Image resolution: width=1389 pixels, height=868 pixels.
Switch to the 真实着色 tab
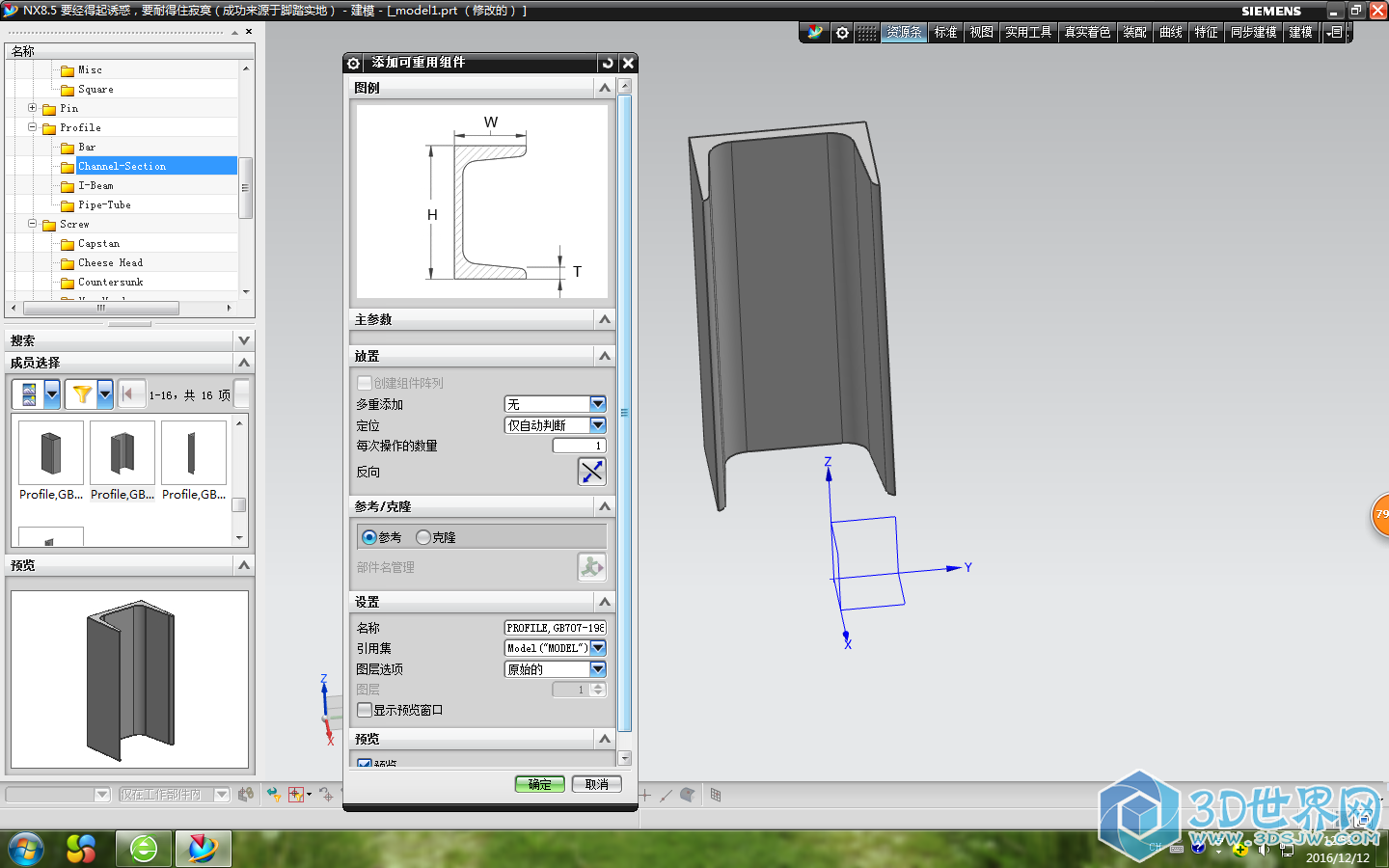tap(1088, 32)
